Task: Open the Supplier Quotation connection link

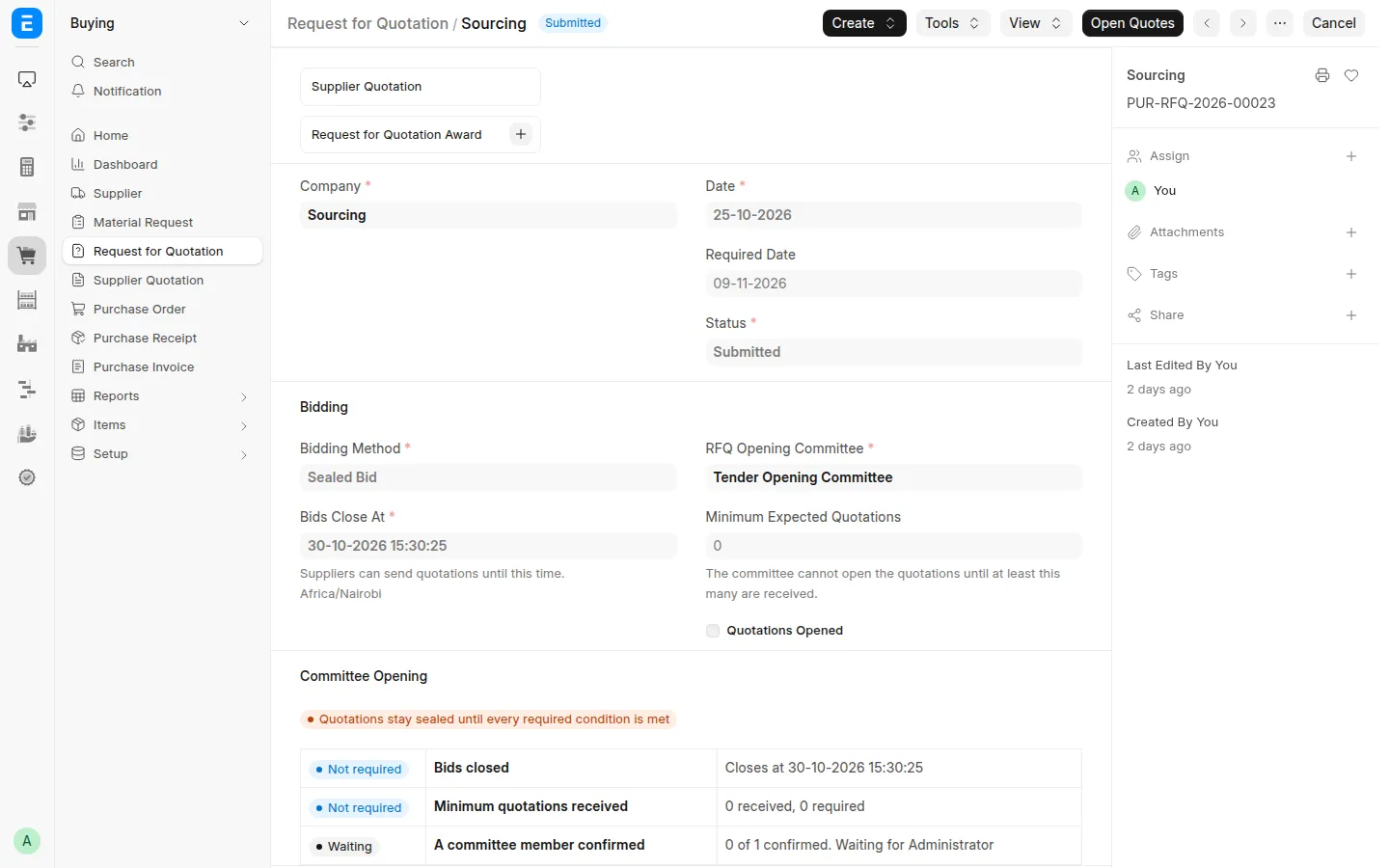Action: coord(367,86)
